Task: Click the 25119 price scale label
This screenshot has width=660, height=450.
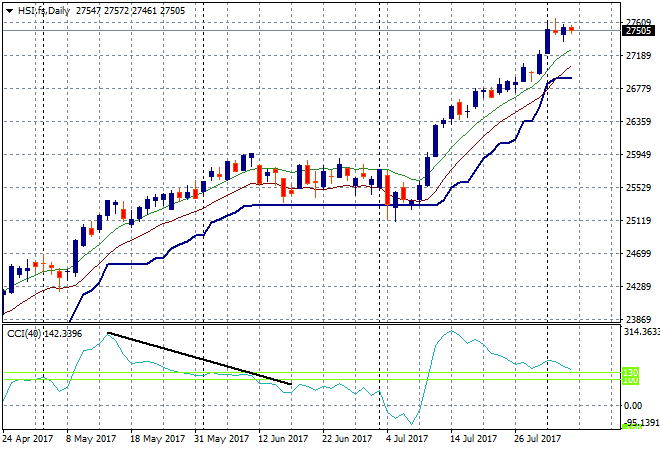Action: pyautogui.click(x=638, y=221)
